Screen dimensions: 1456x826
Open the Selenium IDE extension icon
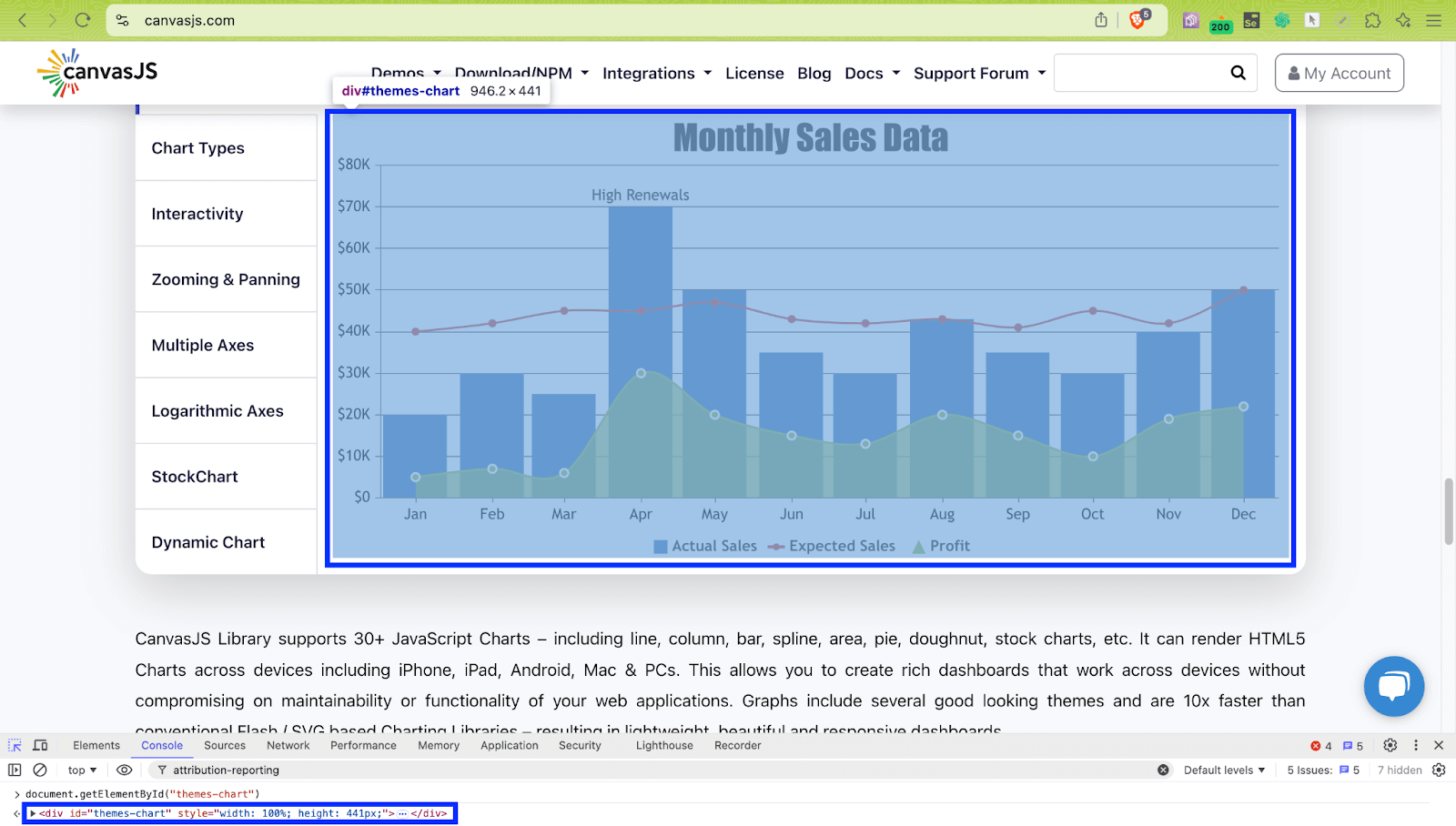1251,20
